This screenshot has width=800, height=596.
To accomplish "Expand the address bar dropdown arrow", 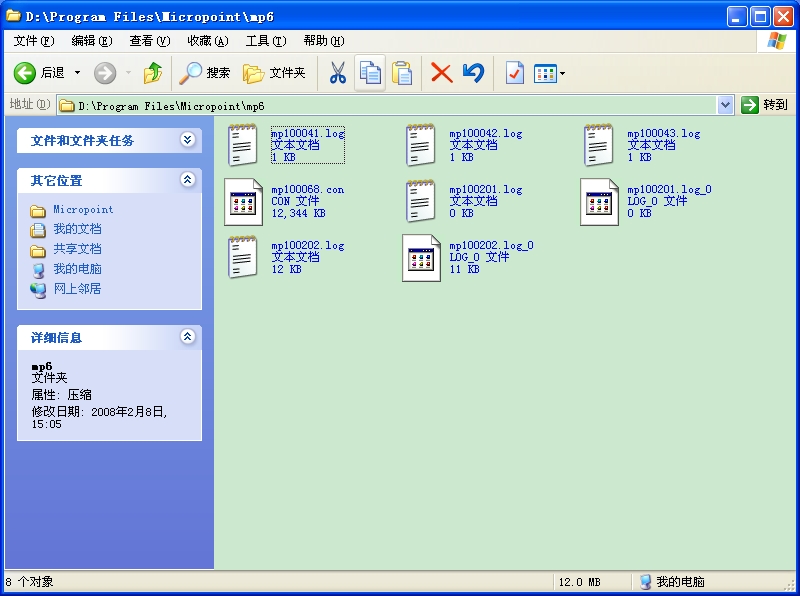I will coord(725,106).
